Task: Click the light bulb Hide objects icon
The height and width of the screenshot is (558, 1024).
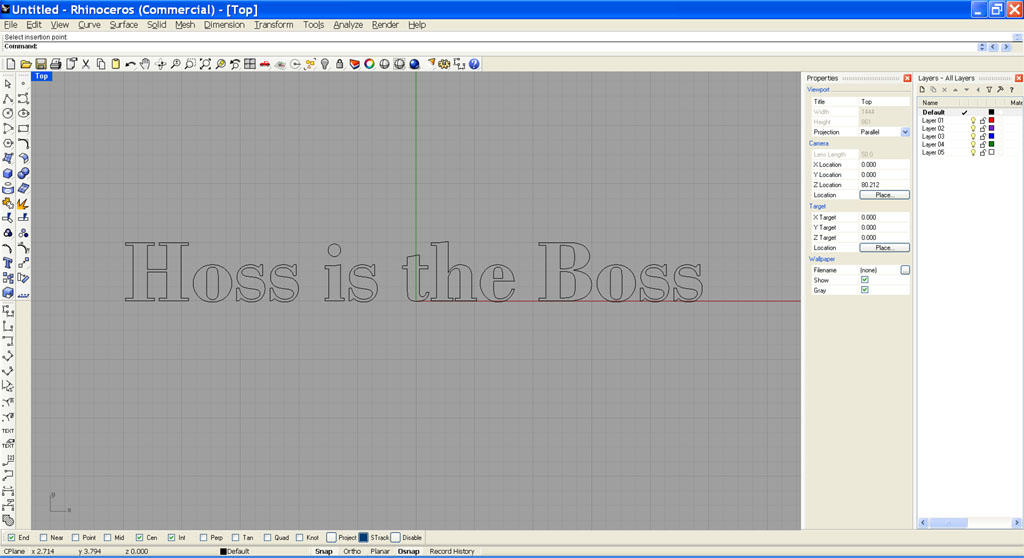Action: coord(325,64)
